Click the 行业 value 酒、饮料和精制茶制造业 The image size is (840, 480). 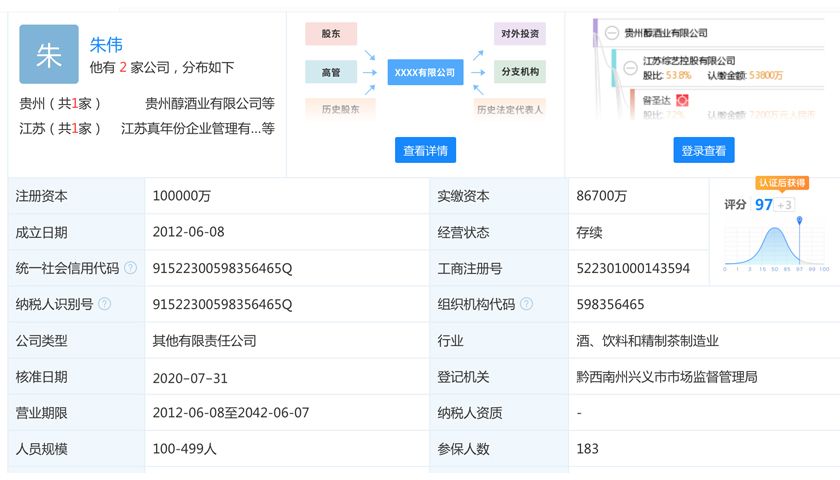(648, 341)
